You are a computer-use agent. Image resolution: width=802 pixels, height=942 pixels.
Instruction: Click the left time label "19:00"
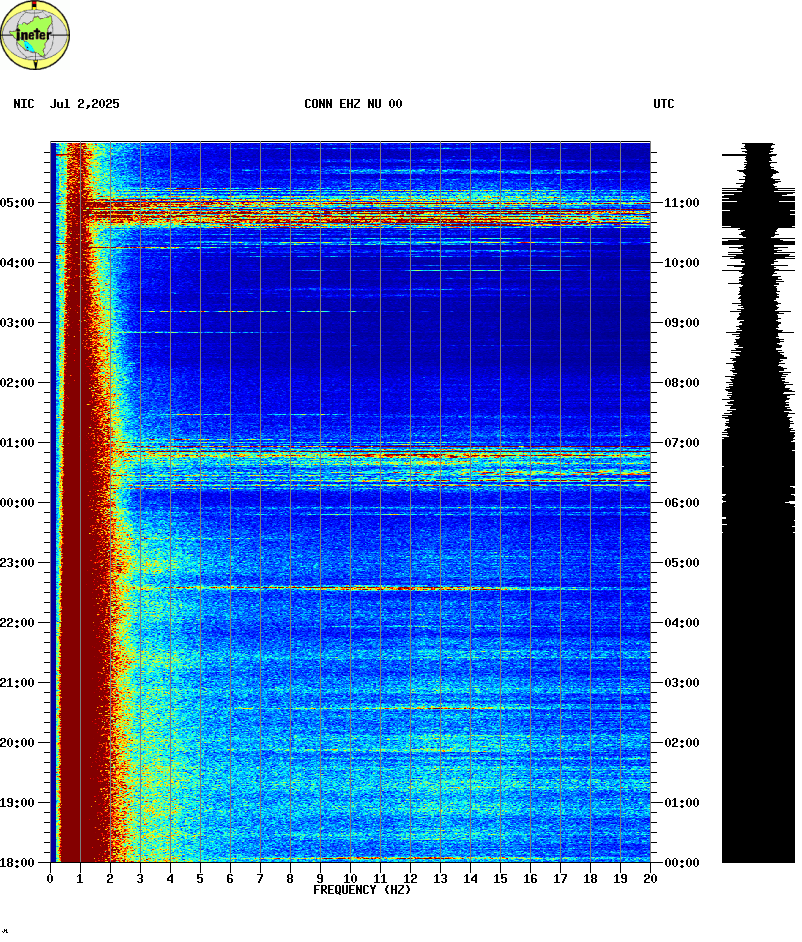click(x=17, y=803)
